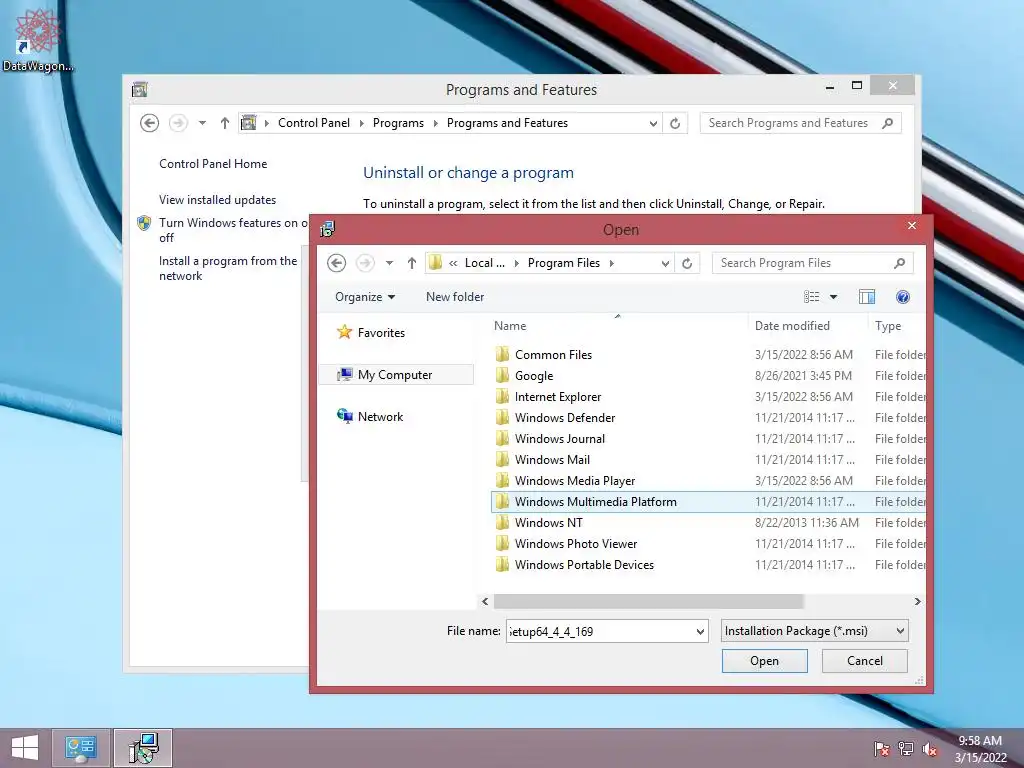
Task: Click the Windows features shield icon
Action: (x=144, y=223)
